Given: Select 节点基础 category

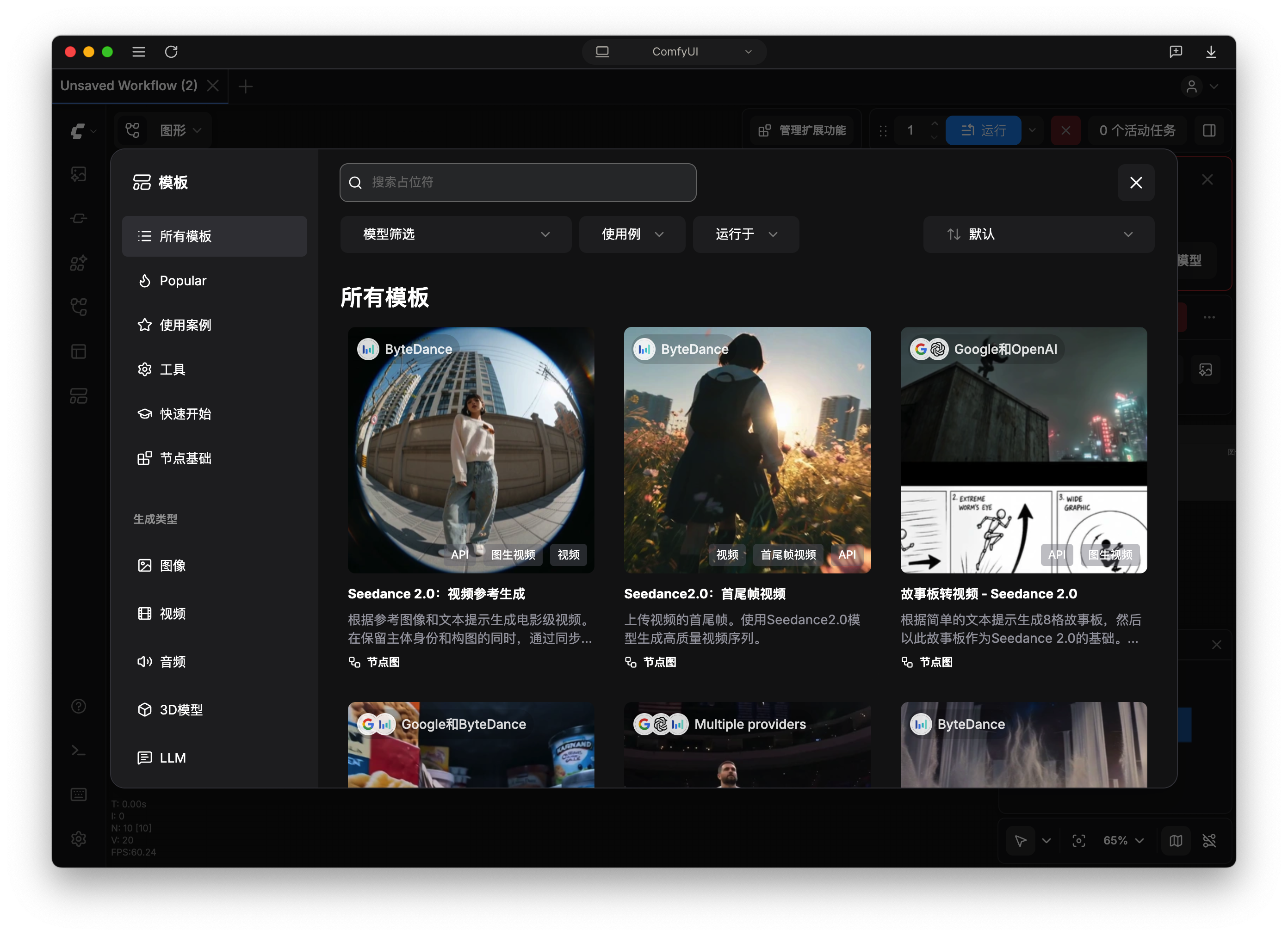Looking at the screenshot, I should pyautogui.click(x=215, y=458).
